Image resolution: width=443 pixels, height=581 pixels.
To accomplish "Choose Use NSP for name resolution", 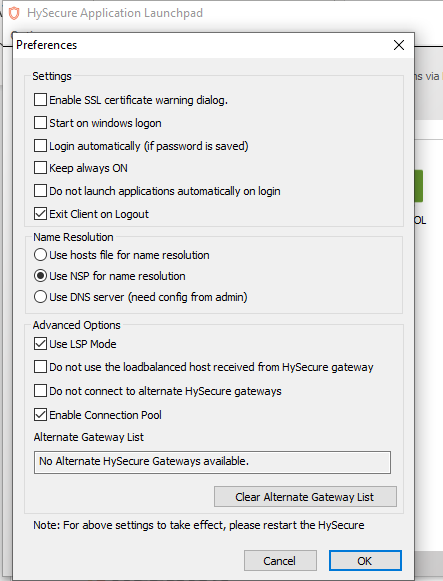I will [40, 276].
